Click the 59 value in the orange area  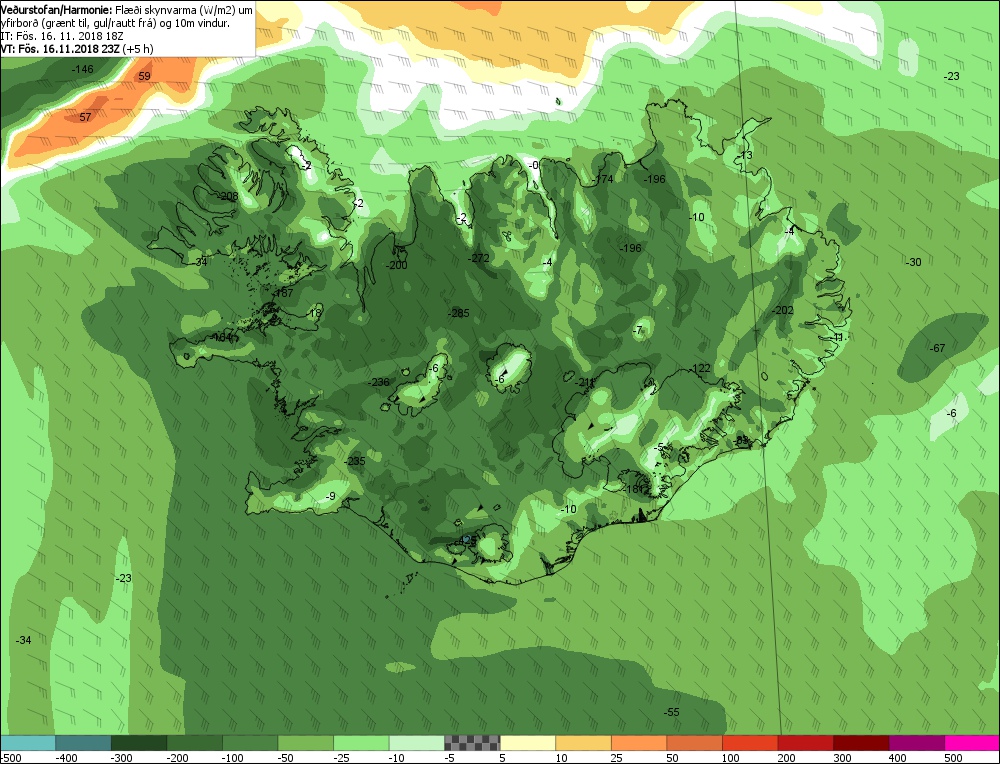tap(145, 76)
